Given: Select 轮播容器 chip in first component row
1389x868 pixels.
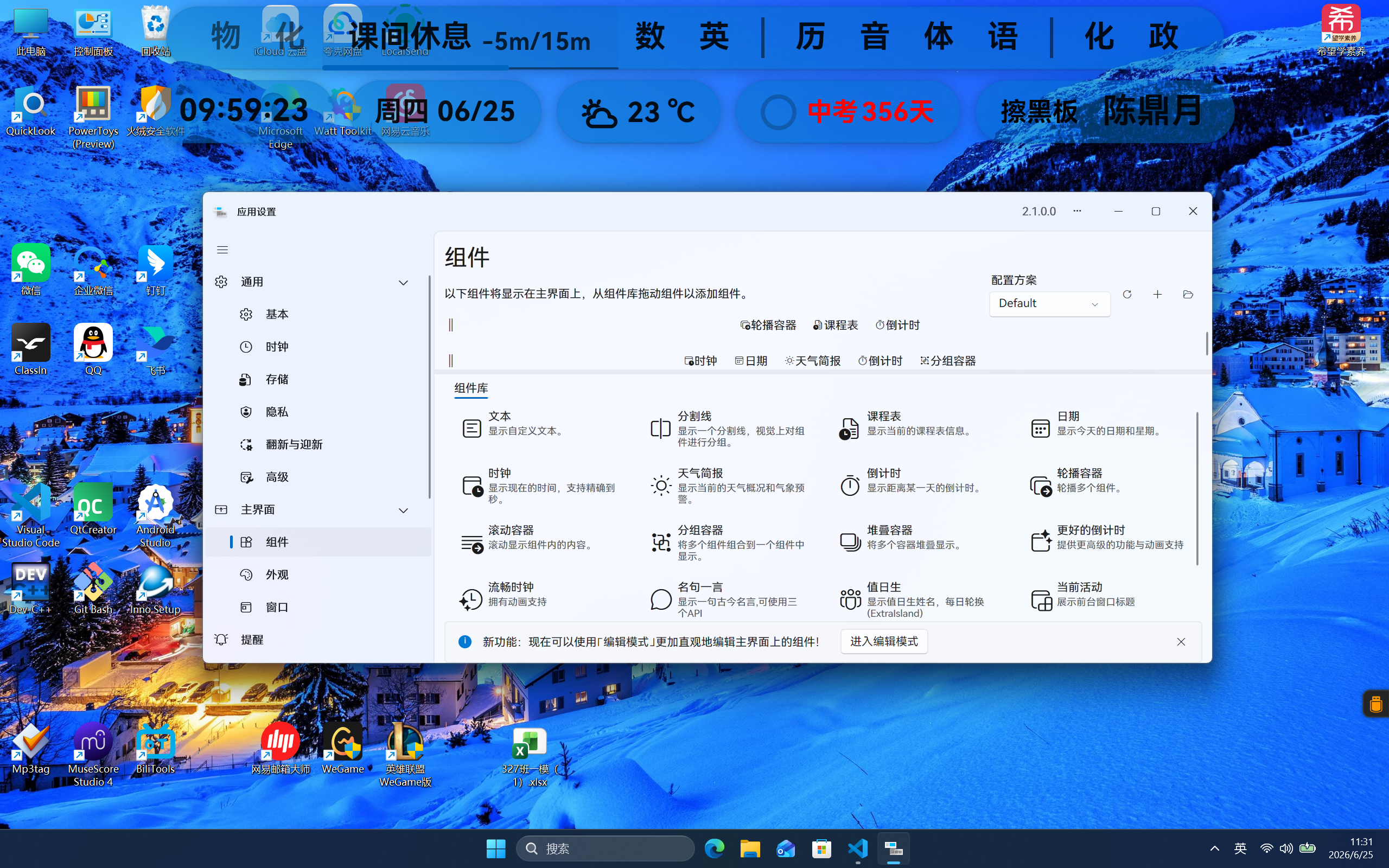Looking at the screenshot, I should click(768, 325).
